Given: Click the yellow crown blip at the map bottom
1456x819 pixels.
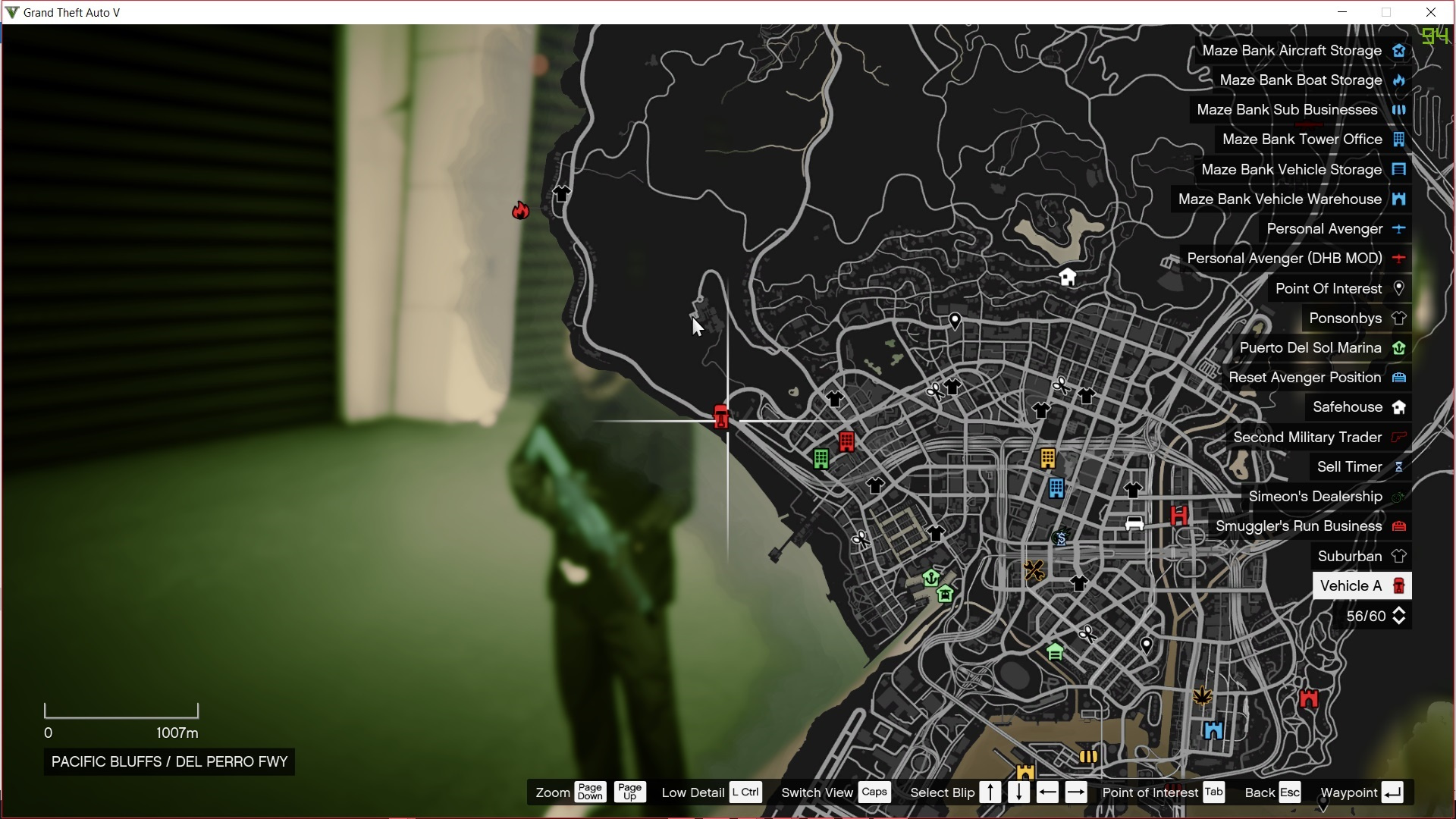Looking at the screenshot, I should (x=1025, y=773).
